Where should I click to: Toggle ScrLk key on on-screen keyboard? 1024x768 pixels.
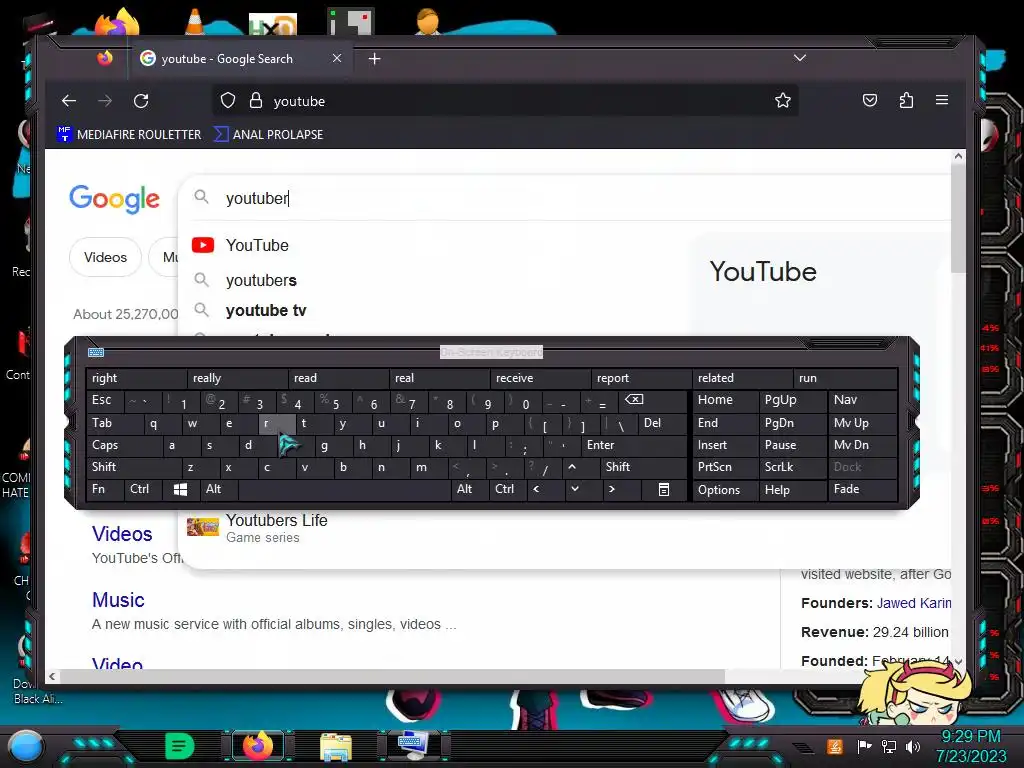(792, 467)
